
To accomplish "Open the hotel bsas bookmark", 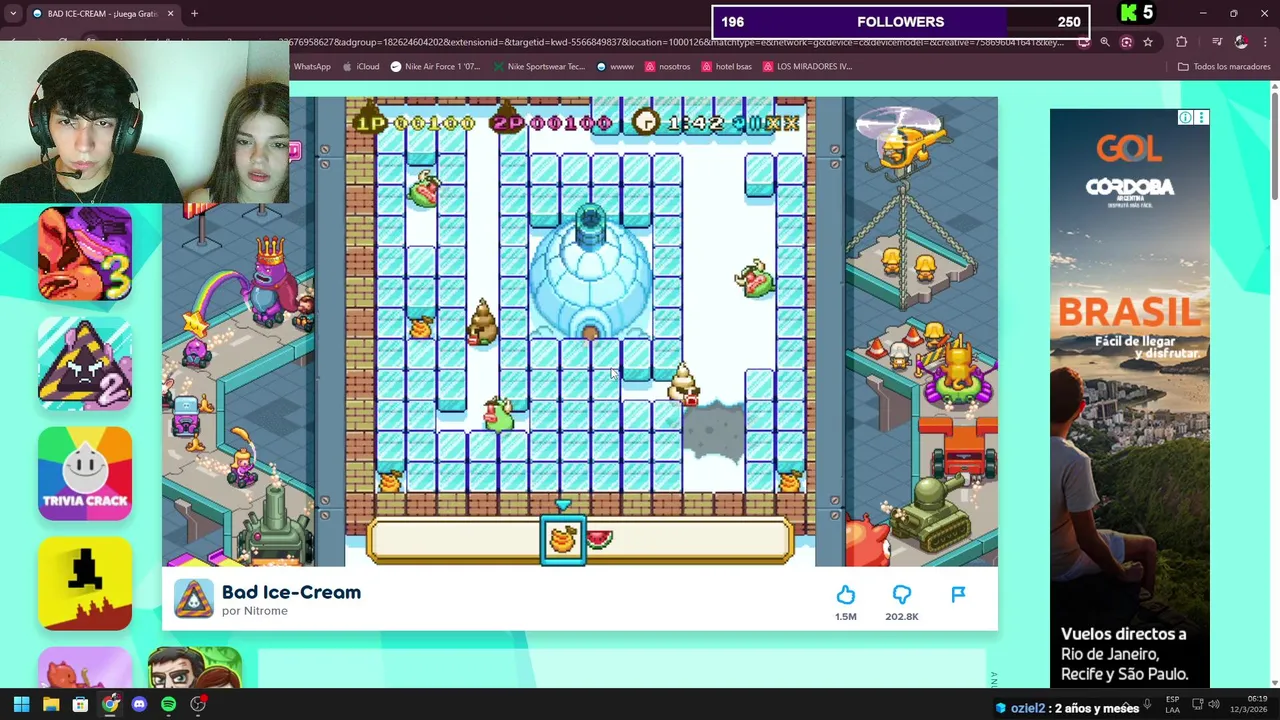I will [727, 67].
